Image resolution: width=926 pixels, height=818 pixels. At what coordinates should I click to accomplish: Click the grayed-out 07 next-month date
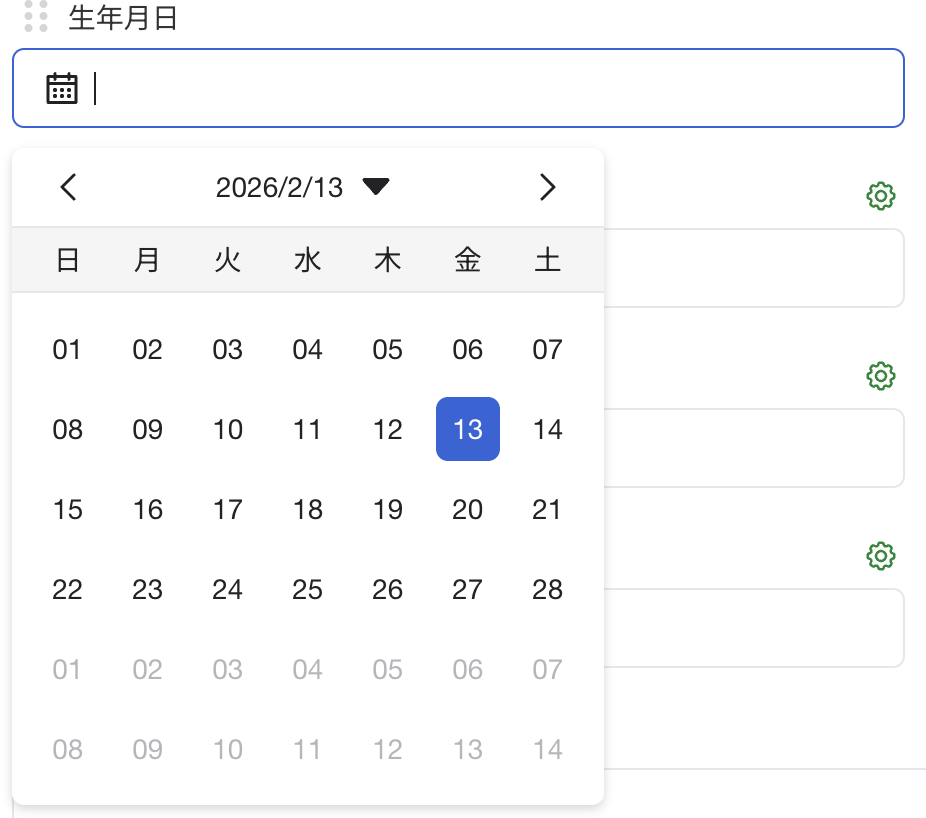pos(547,669)
